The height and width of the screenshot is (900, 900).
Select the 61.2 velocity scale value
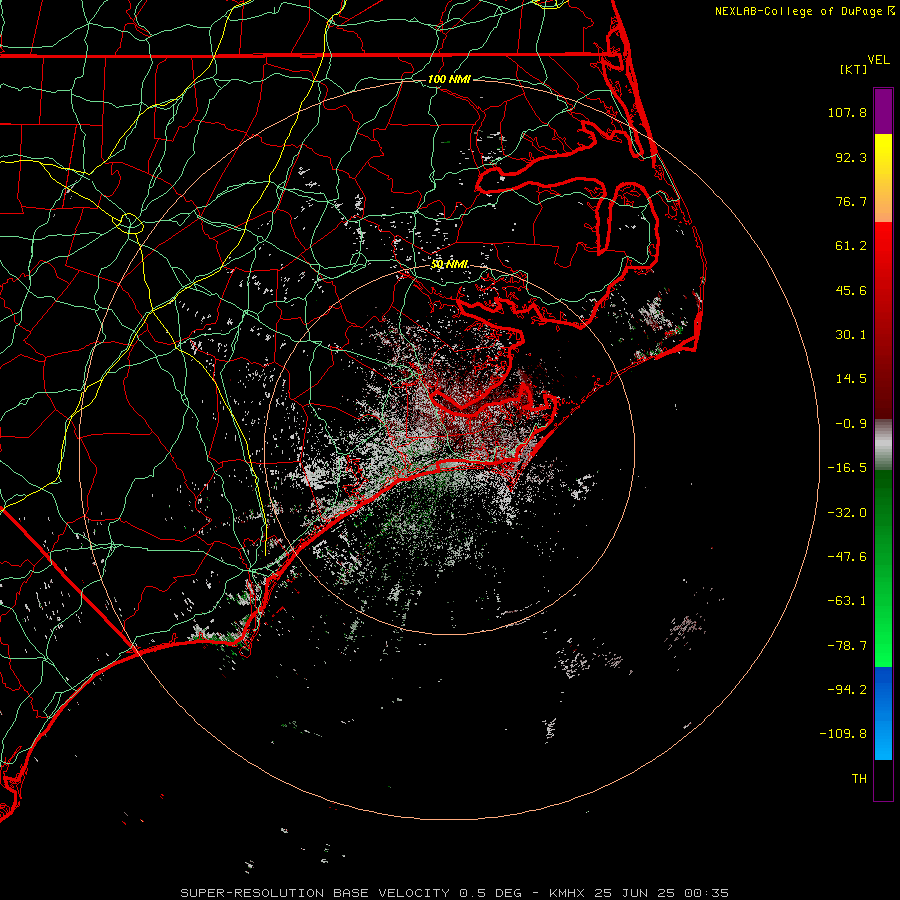coord(851,246)
